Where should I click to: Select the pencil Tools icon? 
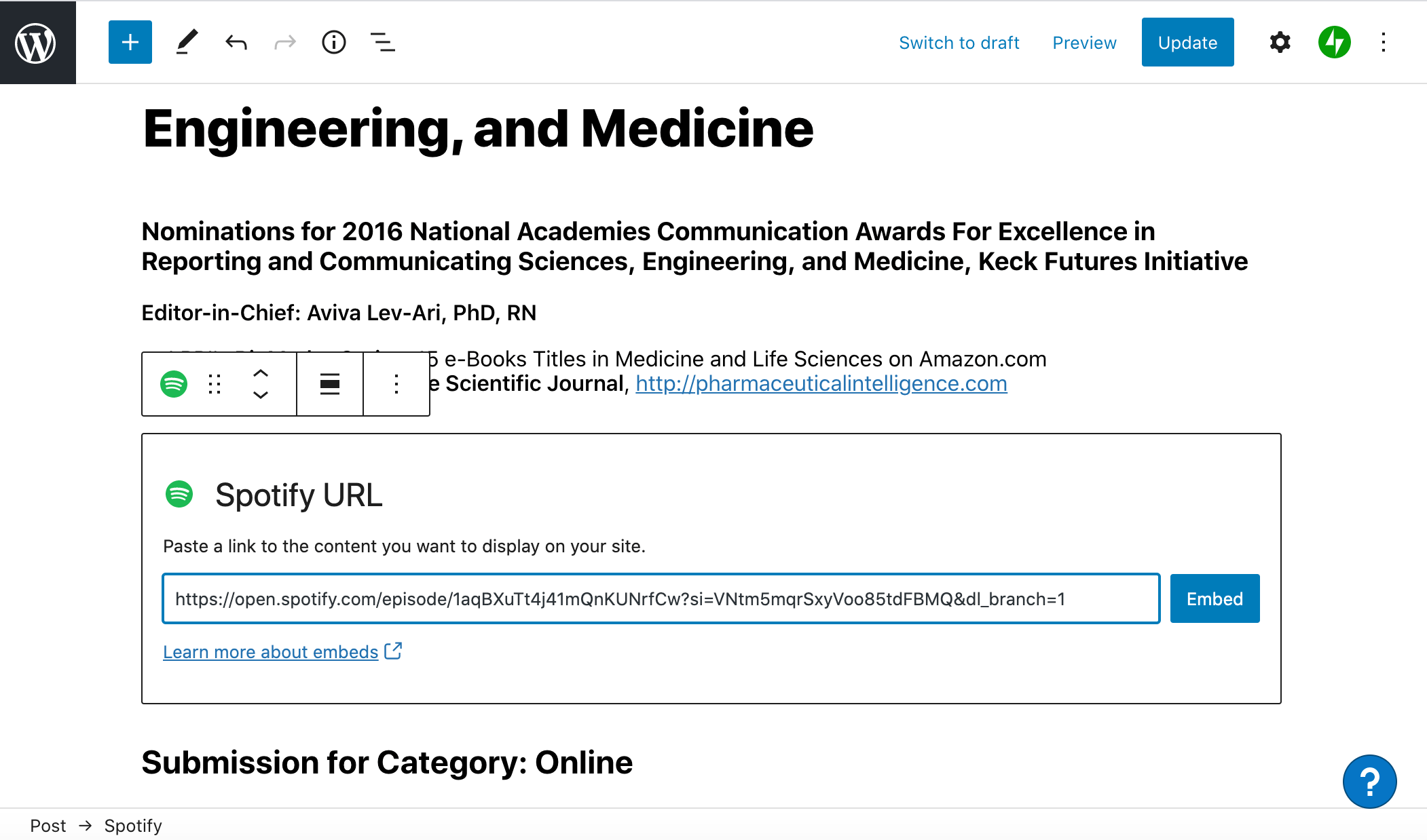pos(187,43)
